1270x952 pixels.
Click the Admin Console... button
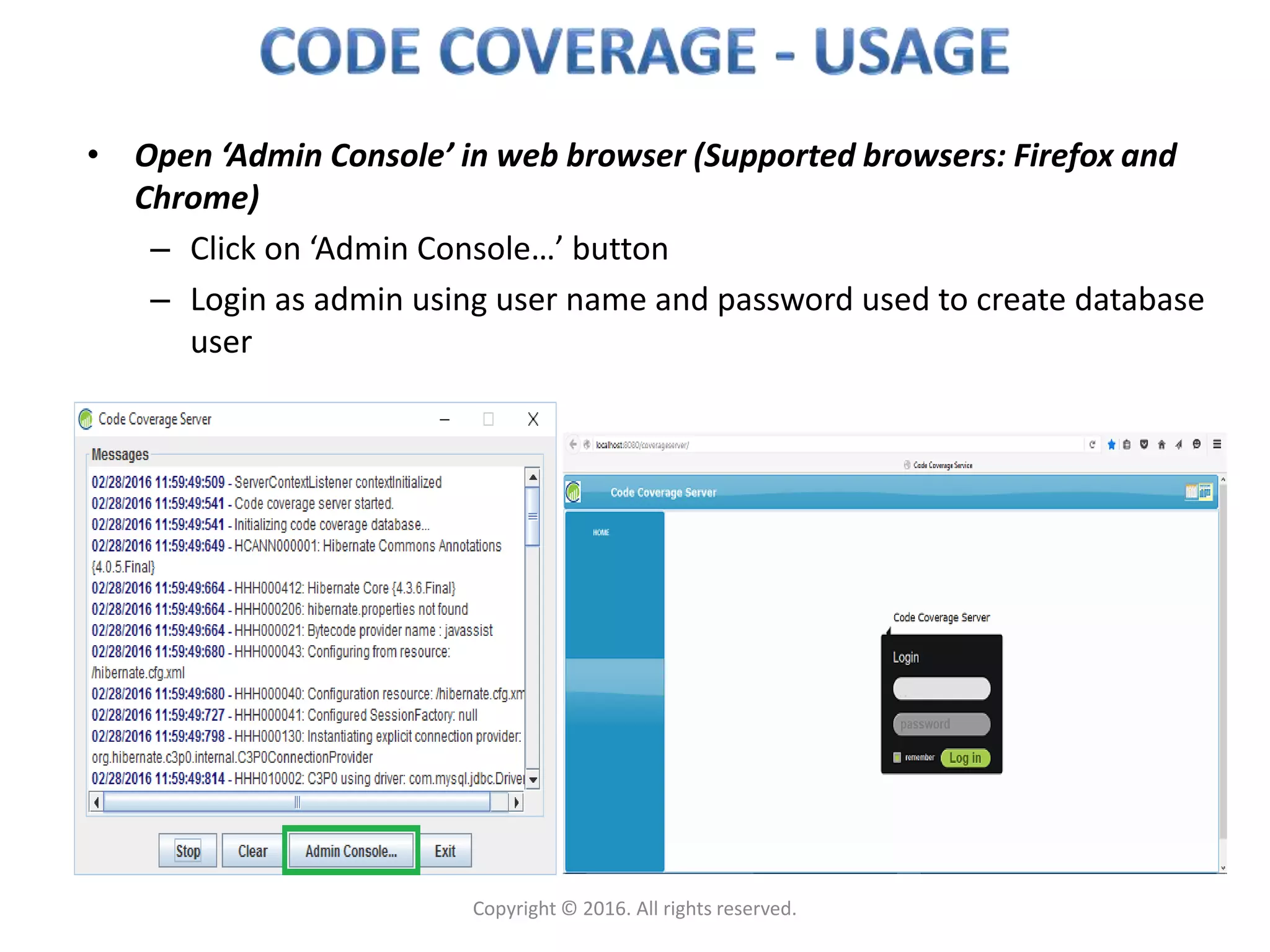coord(351,851)
